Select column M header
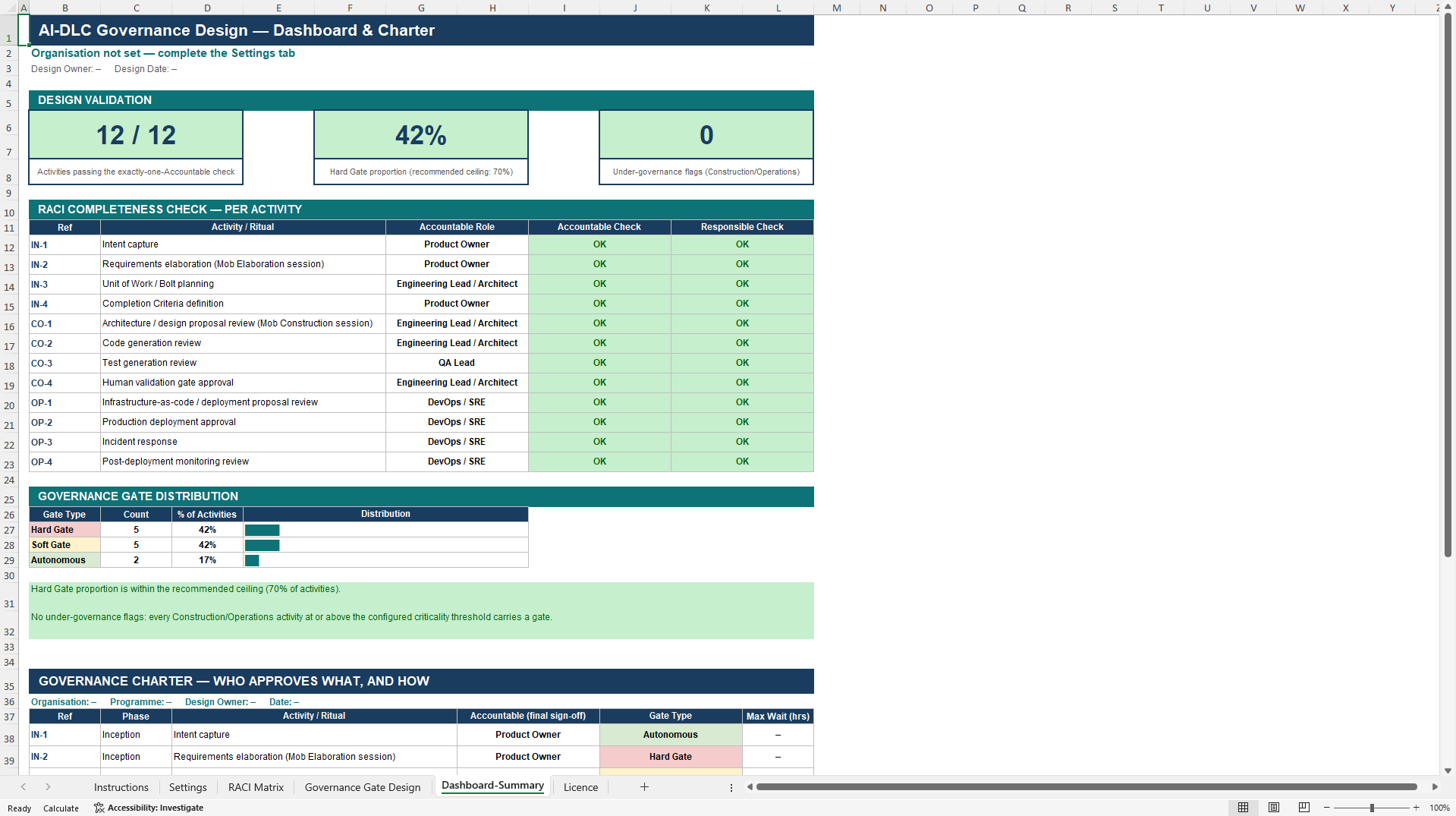 click(837, 8)
